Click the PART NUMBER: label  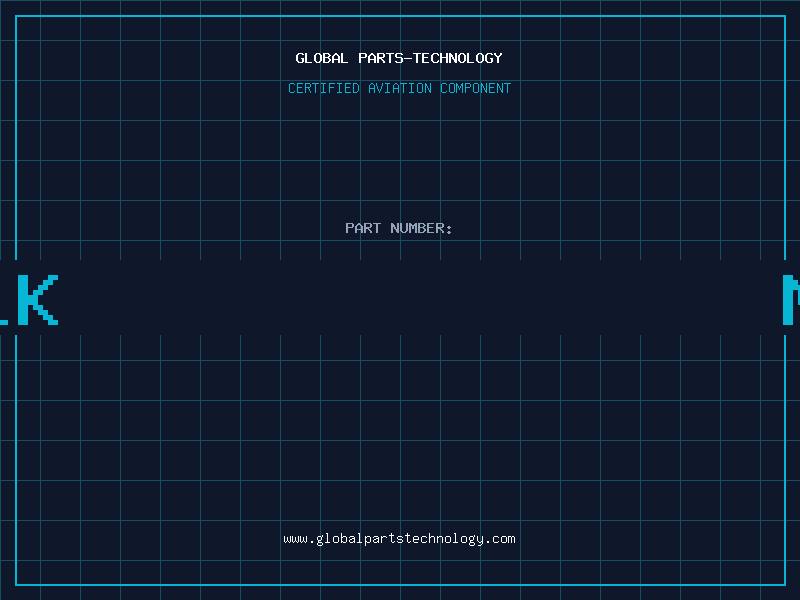(x=399, y=228)
